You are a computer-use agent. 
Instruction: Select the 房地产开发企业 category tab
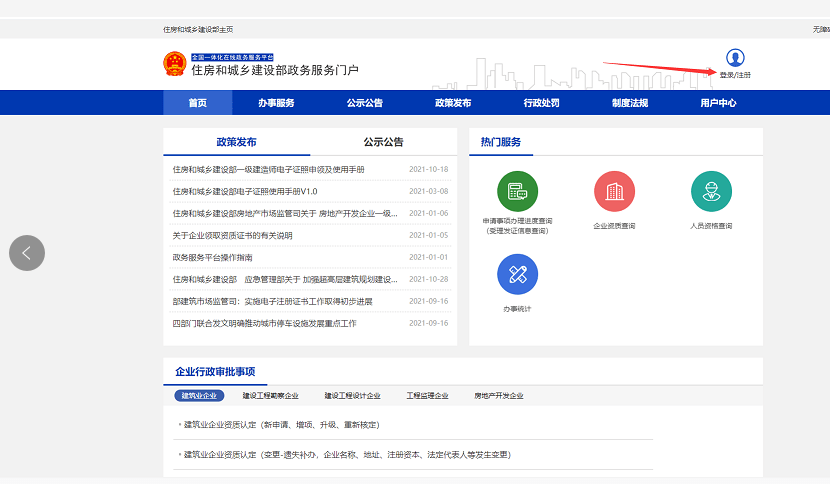tap(499, 396)
